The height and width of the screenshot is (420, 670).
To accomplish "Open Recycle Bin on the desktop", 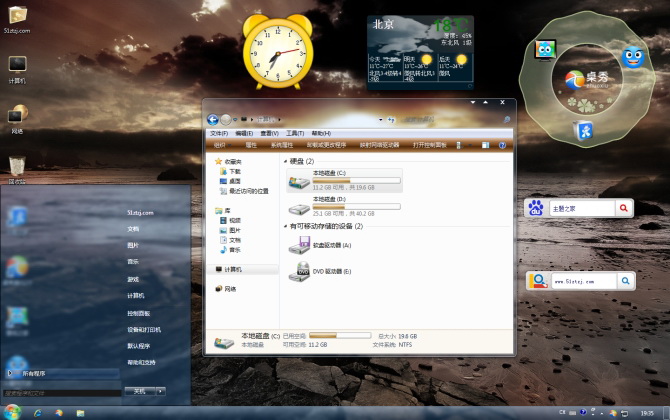I will click(x=17, y=166).
